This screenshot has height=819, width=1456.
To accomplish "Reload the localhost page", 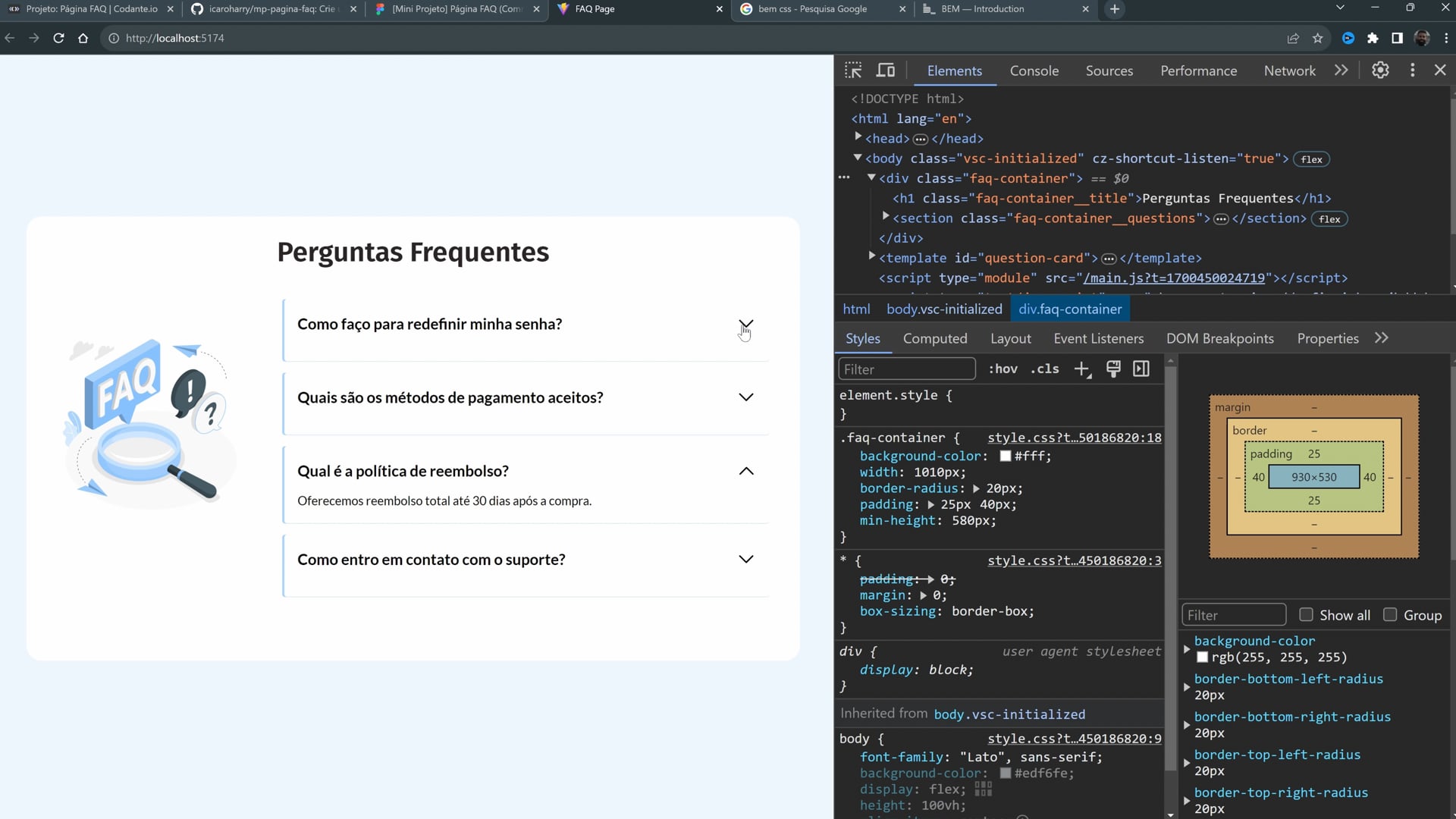I will pos(58,38).
